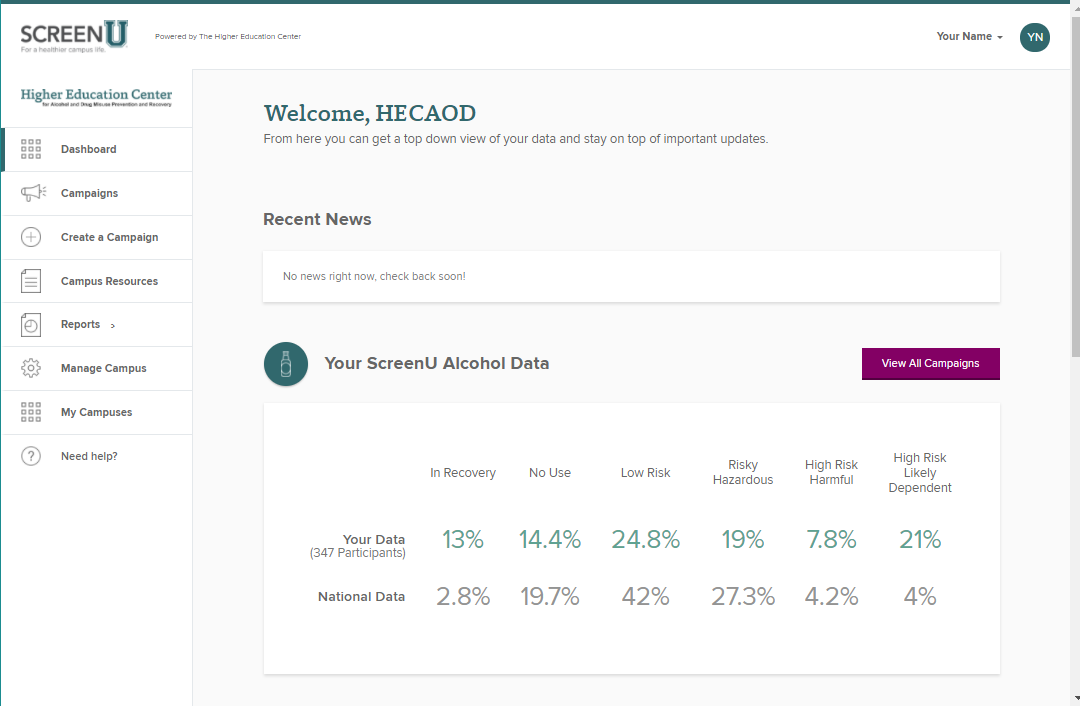Click the 19% Risky Hazardous value
Viewport: 1080px width, 706px height.
pos(742,539)
